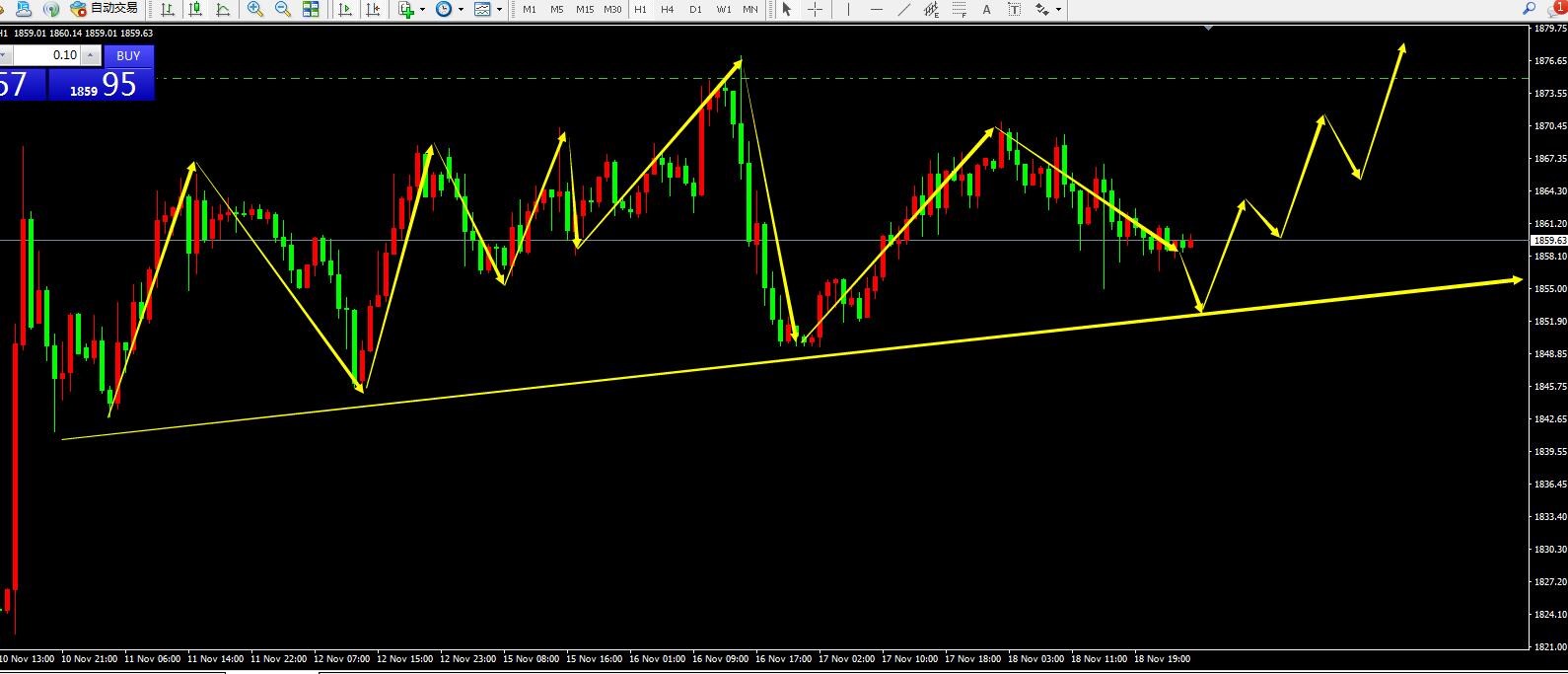
Task: Draw a vertical line tool
Action: [x=848, y=9]
